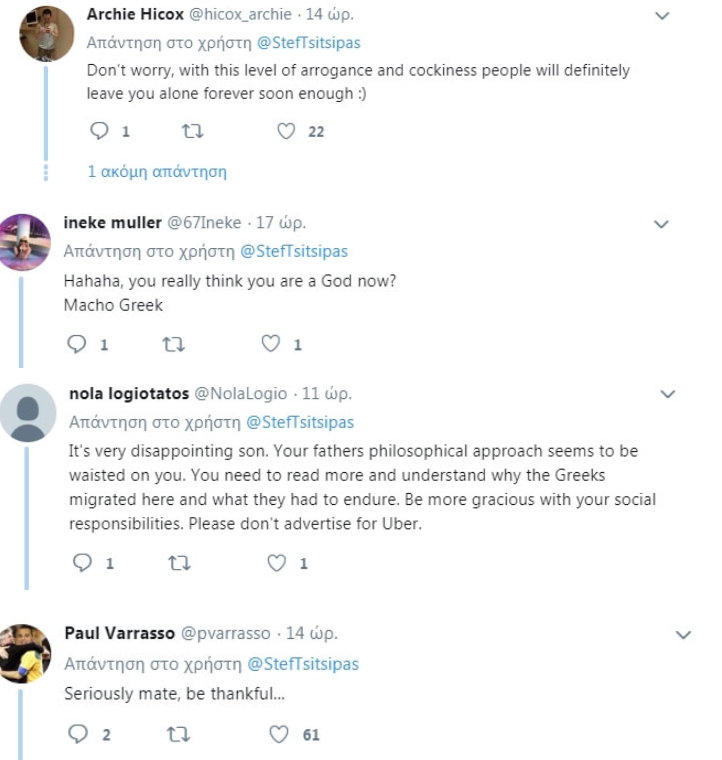Open options chevron on Archie Hicox's tweet
The width and height of the screenshot is (722, 760).
pyautogui.click(x=661, y=16)
